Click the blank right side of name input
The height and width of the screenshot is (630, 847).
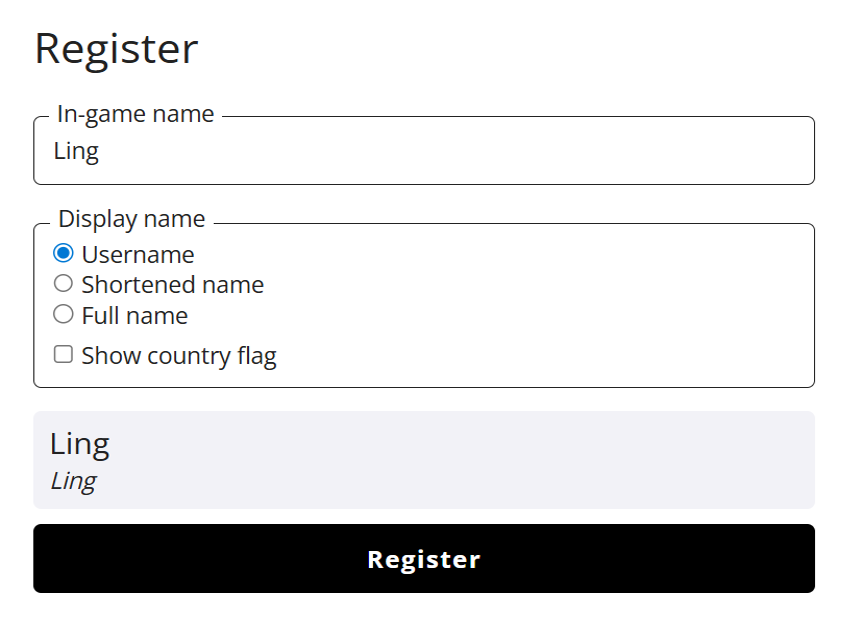(650, 152)
